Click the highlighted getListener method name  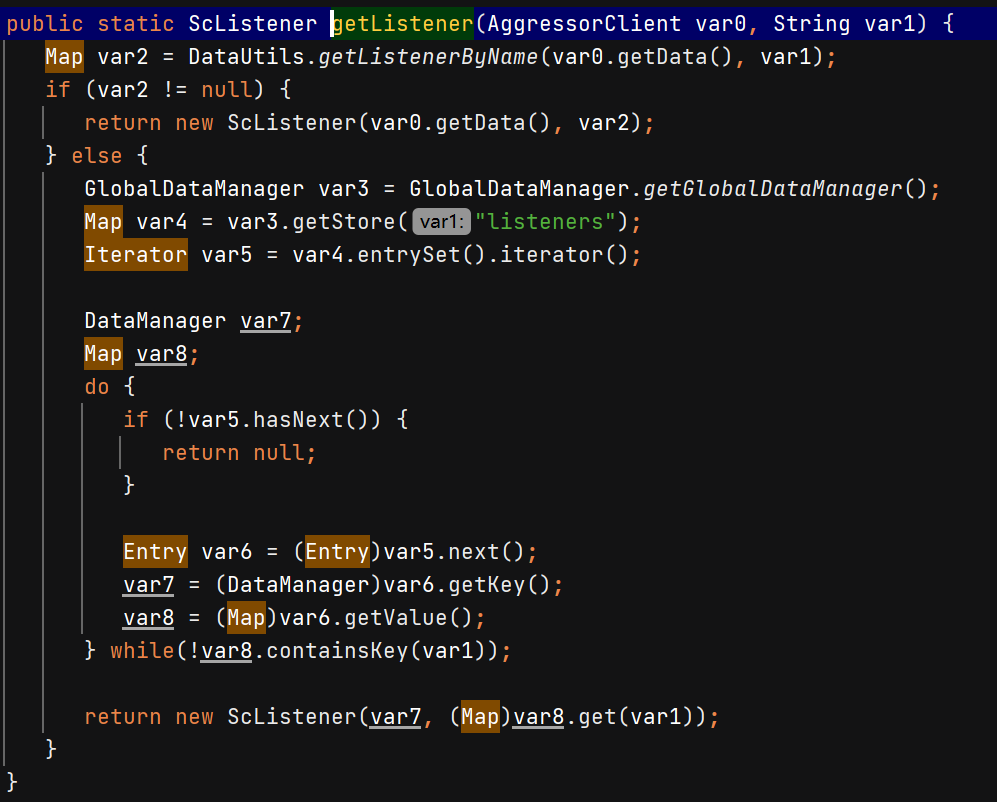402,24
